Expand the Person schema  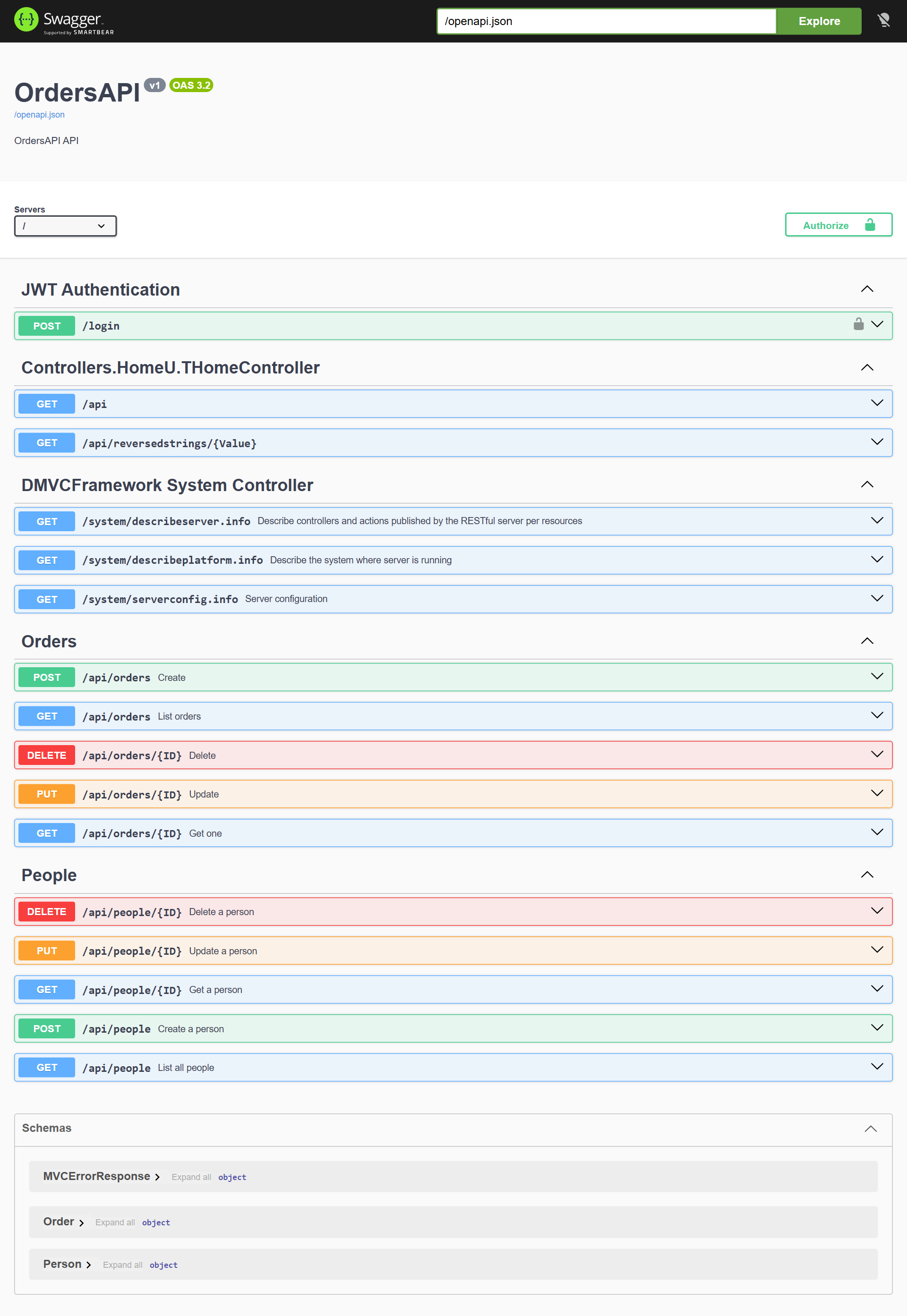click(x=67, y=1264)
